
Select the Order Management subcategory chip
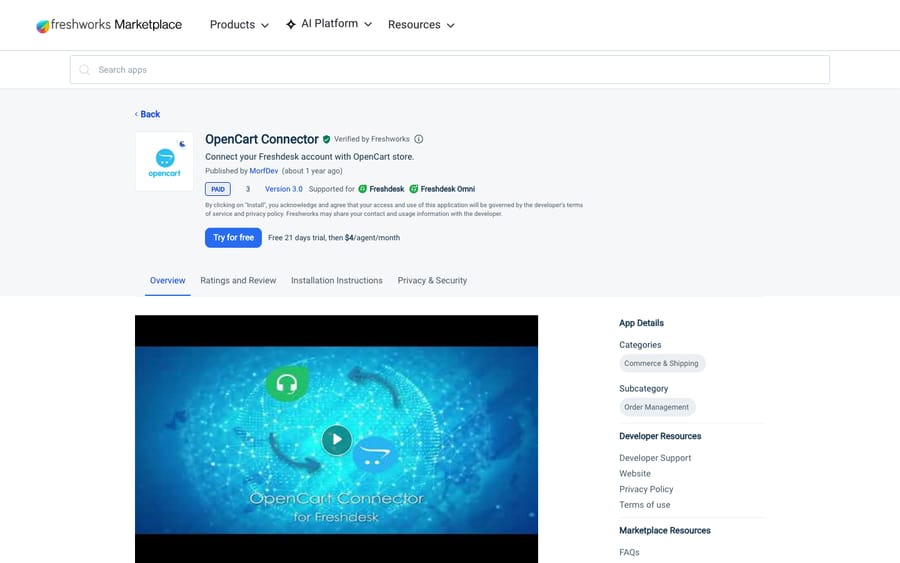[x=657, y=407]
